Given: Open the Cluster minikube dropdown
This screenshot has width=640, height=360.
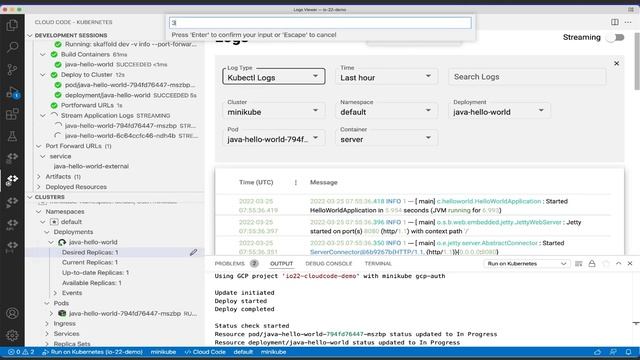Looking at the screenshot, I should [x=273, y=111].
